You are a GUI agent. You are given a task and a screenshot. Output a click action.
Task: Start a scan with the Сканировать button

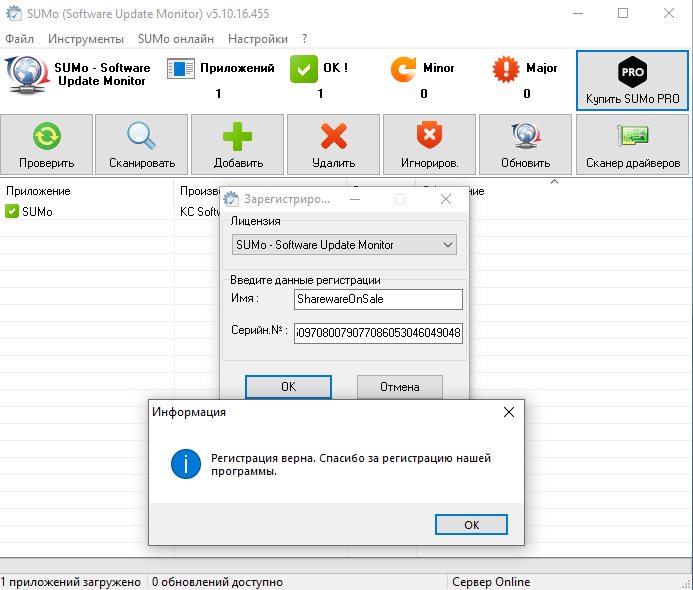[x=141, y=145]
